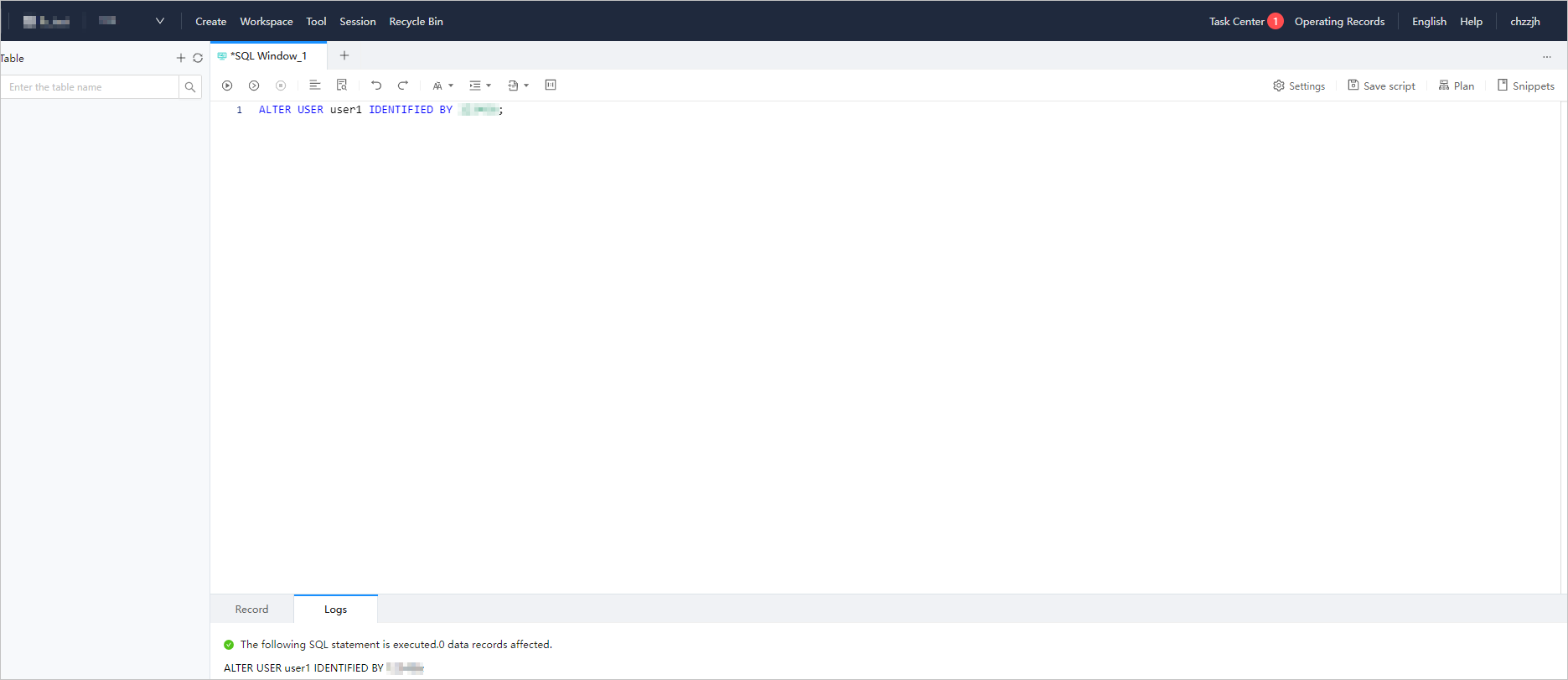The height and width of the screenshot is (680, 1568).
Task: Open the Tool menu
Action: pos(316,22)
